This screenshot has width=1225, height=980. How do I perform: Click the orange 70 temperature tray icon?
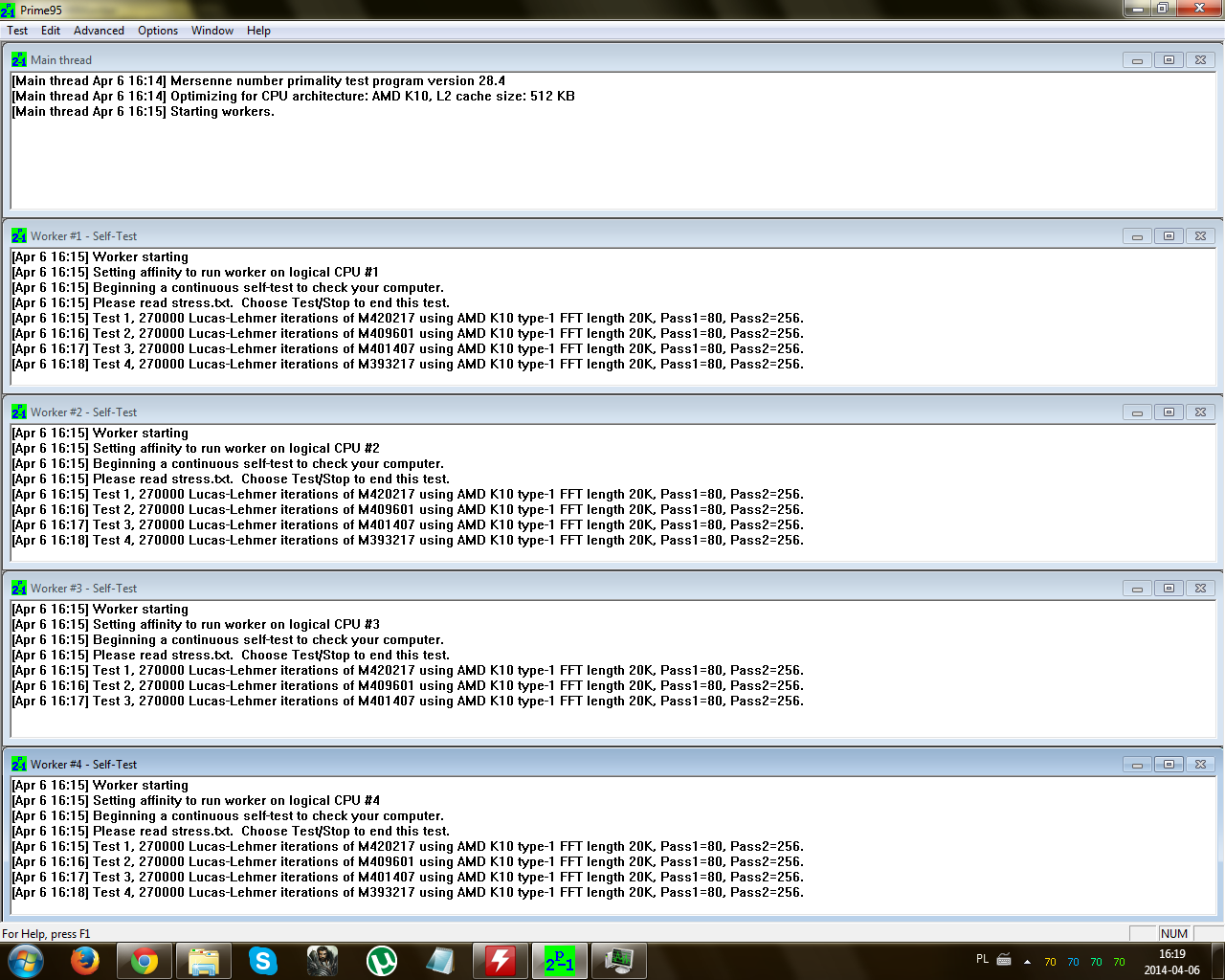tap(1050, 962)
